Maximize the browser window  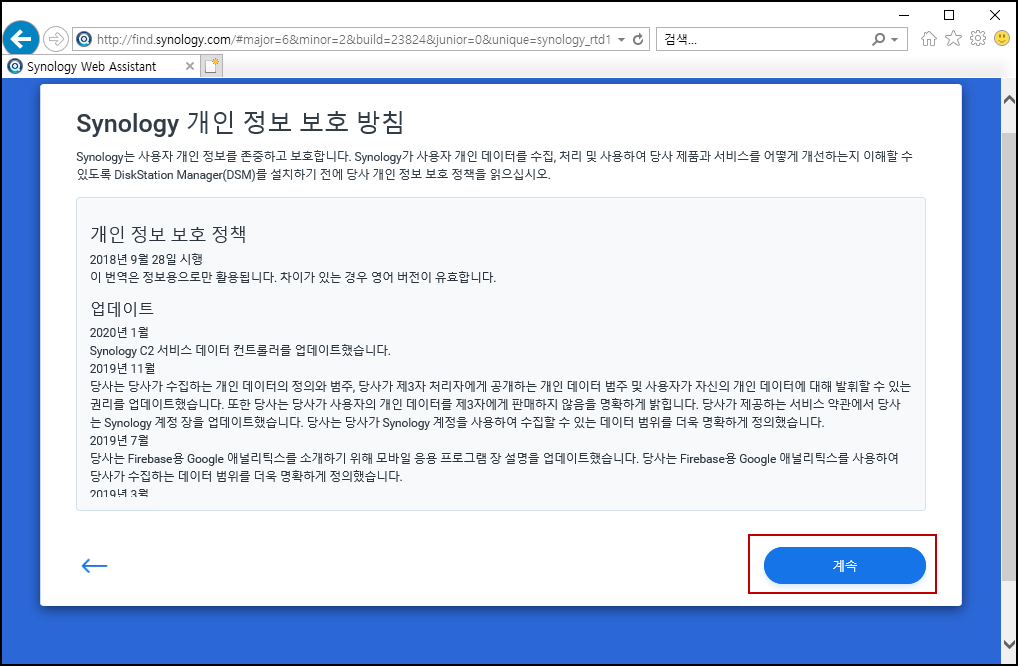click(x=949, y=14)
